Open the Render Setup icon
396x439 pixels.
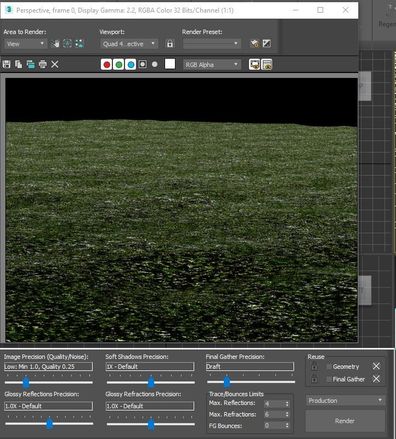(x=255, y=44)
